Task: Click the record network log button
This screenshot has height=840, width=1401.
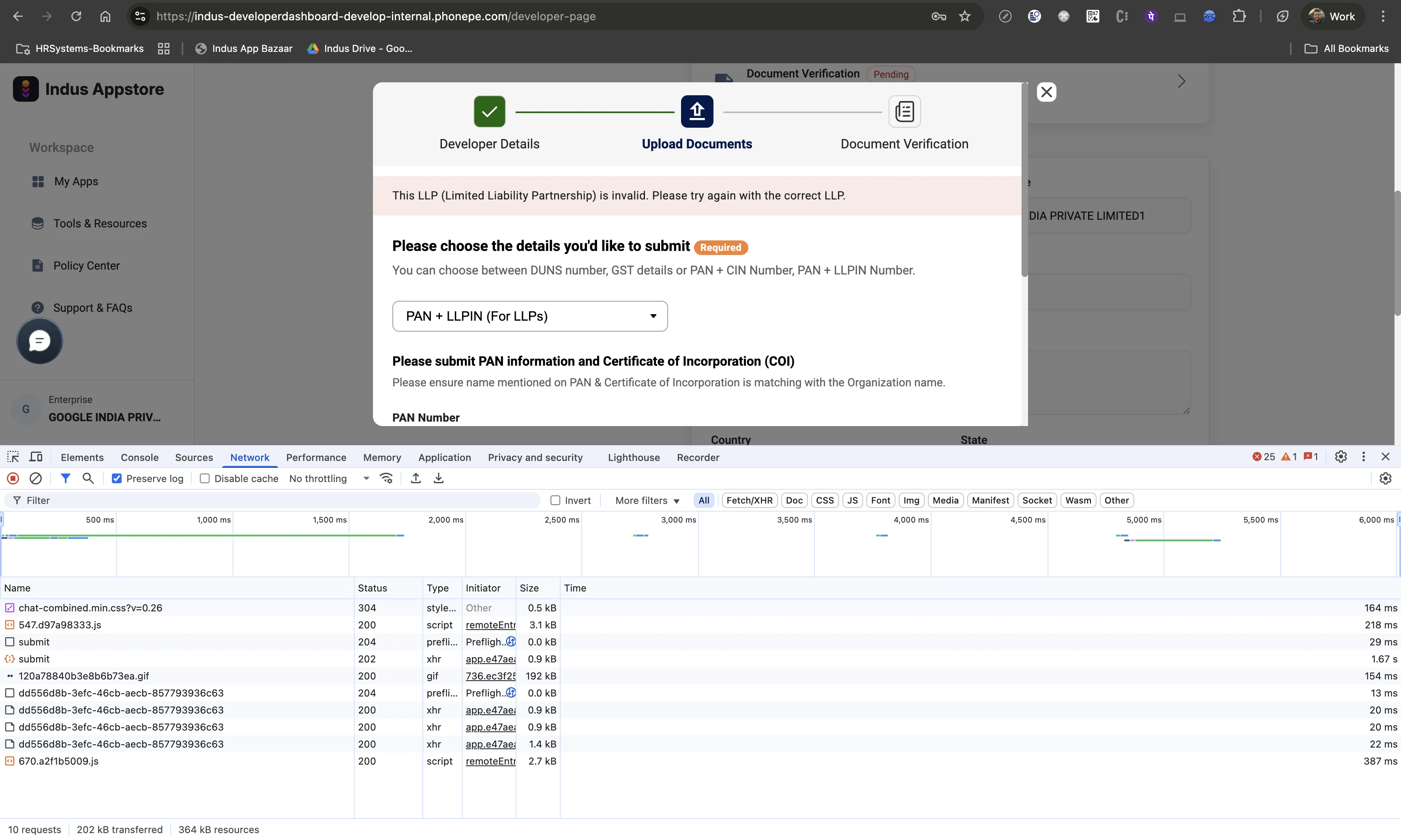Action: coord(13,478)
